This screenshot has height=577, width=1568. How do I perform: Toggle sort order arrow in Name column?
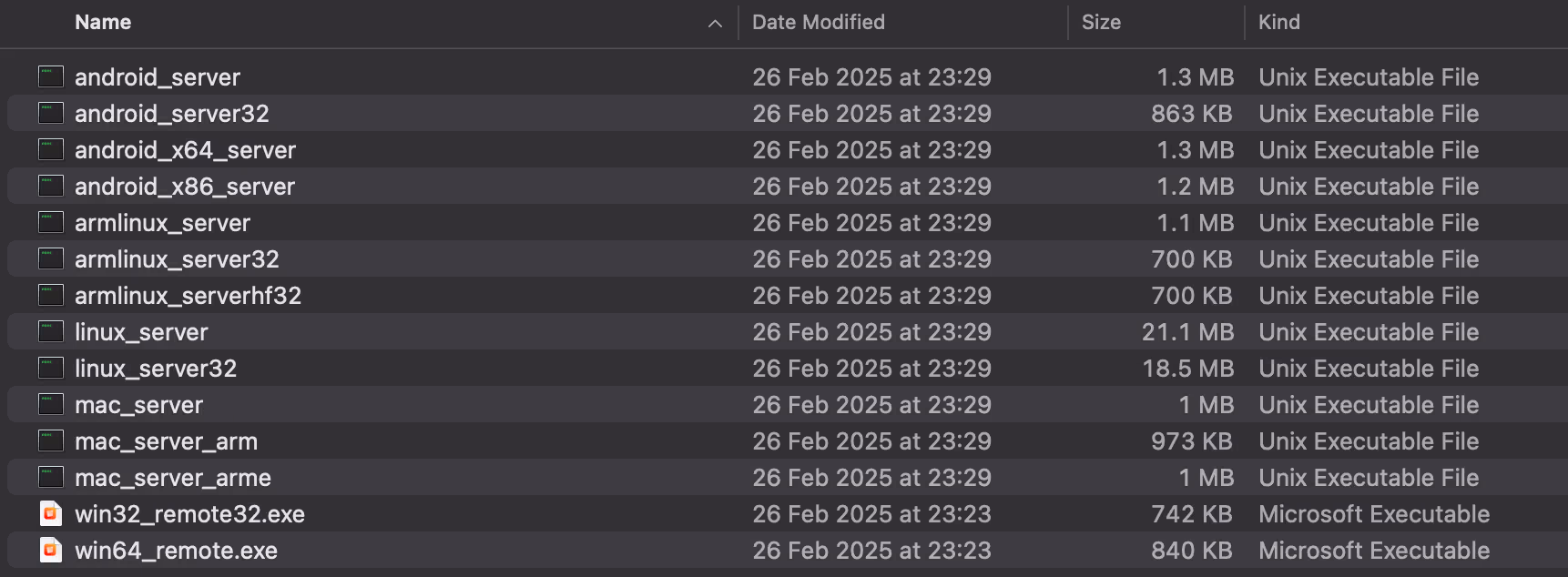715,23
